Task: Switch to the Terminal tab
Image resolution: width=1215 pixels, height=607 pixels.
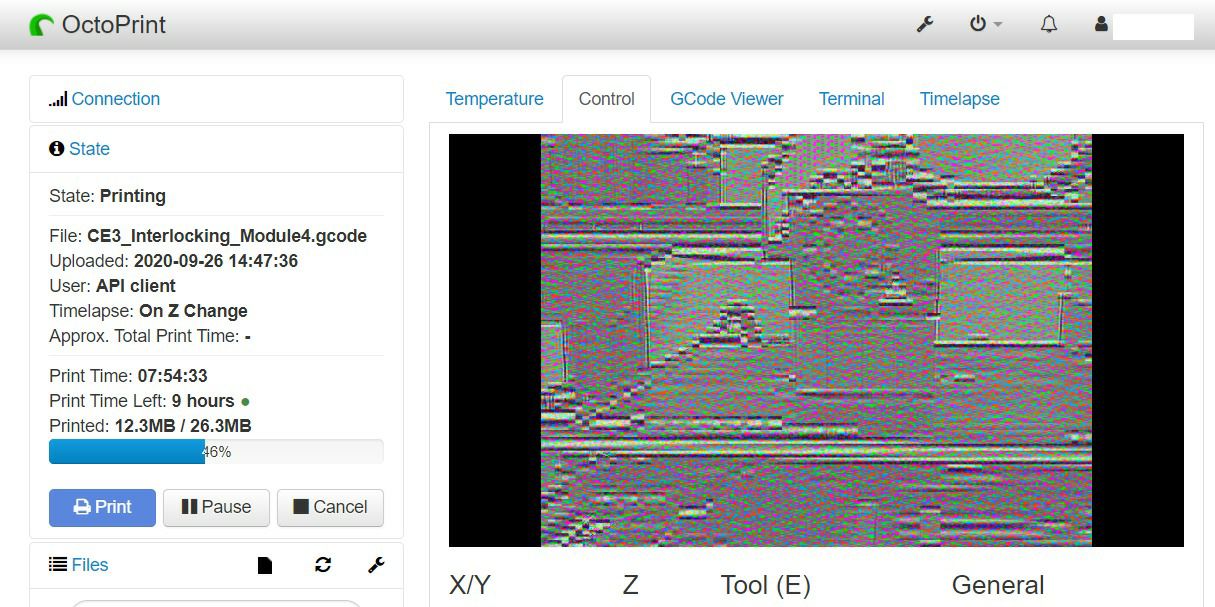Action: click(852, 99)
